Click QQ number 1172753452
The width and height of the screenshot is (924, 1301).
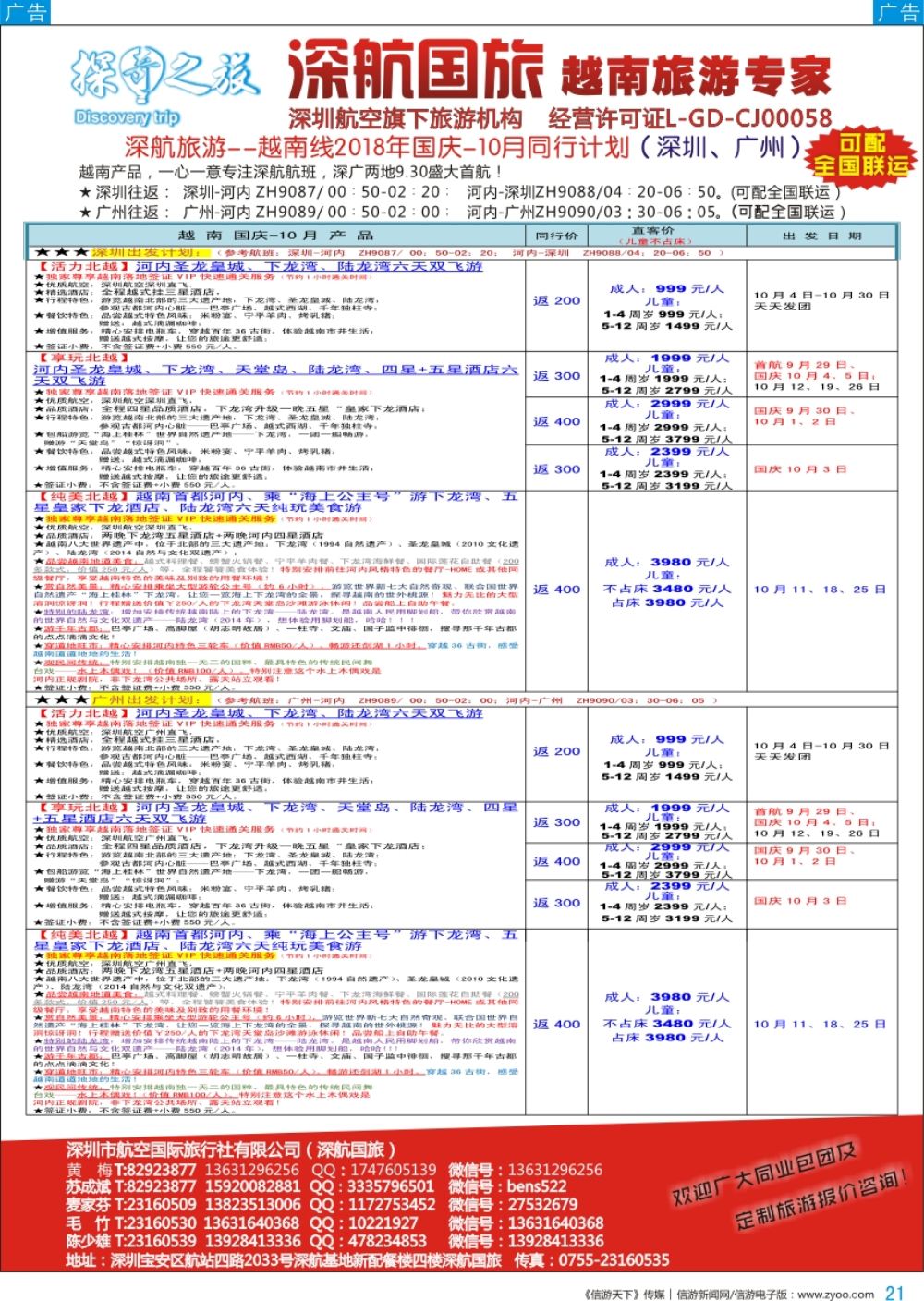(x=391, y=1205)
